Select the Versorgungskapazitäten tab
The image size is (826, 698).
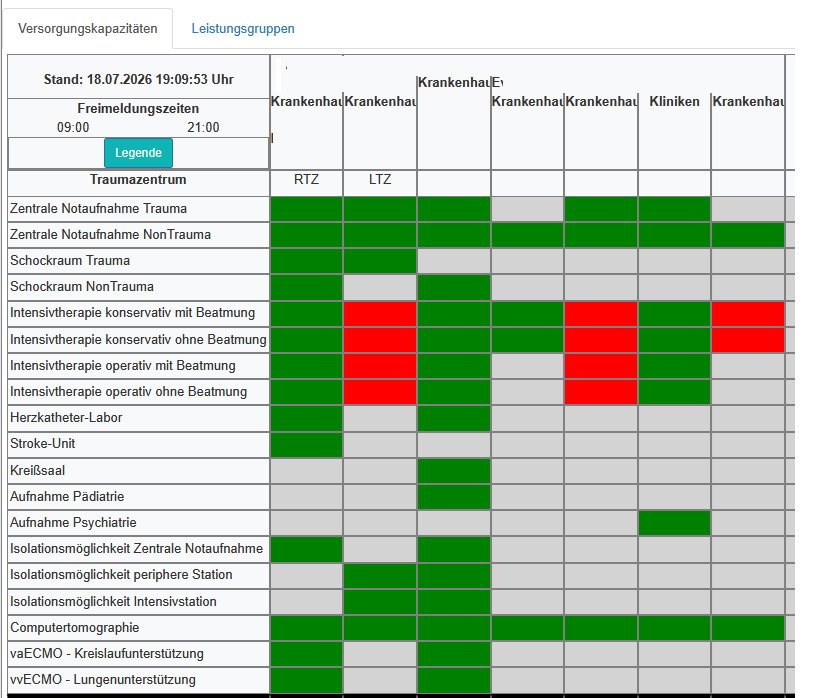(87, 28)
